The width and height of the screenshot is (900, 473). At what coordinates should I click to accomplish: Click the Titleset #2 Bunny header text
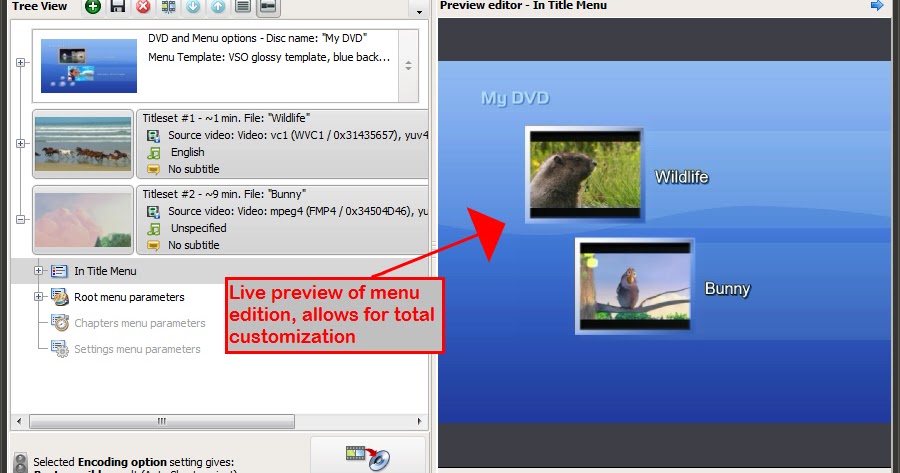point(224,193)
